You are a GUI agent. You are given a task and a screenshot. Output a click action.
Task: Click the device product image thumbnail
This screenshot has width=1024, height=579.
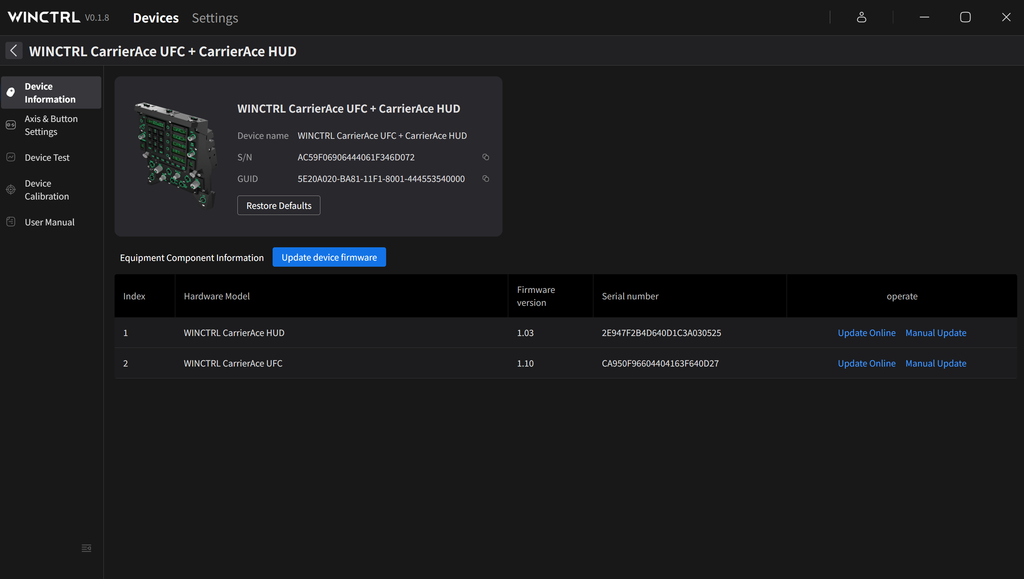(x=176, y=155)
